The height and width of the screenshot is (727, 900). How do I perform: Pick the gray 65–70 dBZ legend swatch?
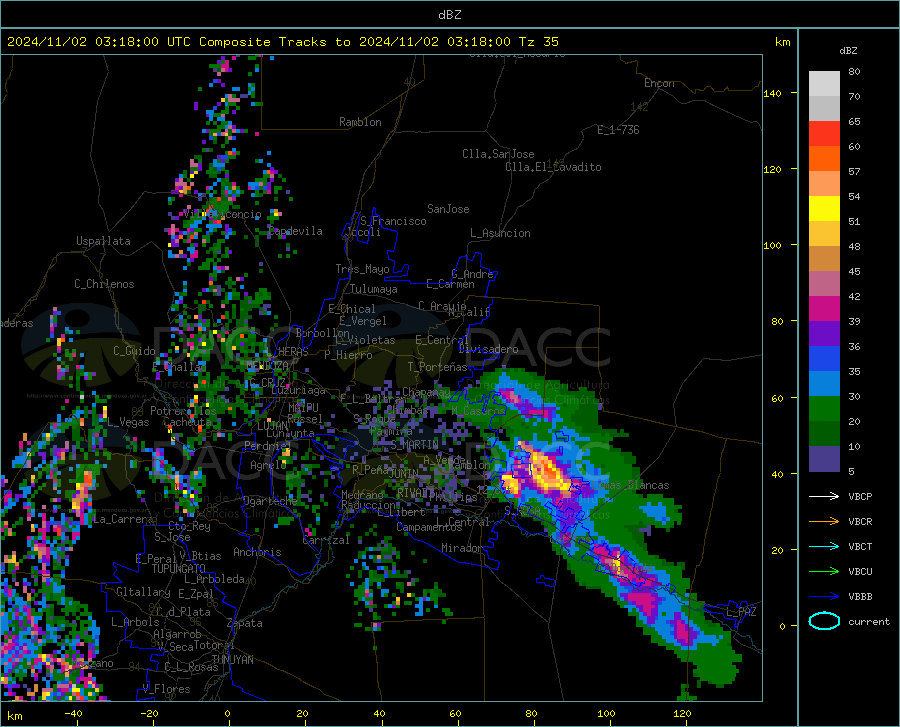coord(824,108)
